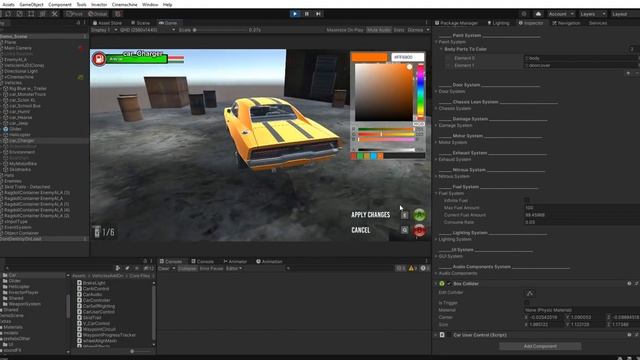Screen dimensions: 640x360
Task: Click the search by label icon in Project
Action: click(x=127, y=268)
